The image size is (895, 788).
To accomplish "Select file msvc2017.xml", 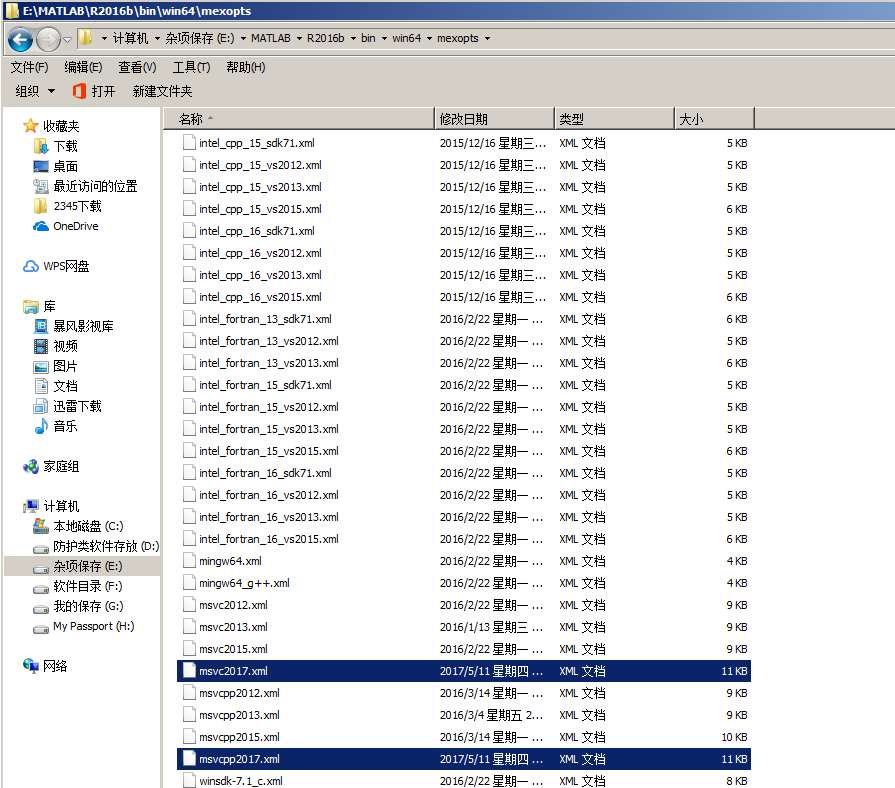I will [x=463, y=671].
